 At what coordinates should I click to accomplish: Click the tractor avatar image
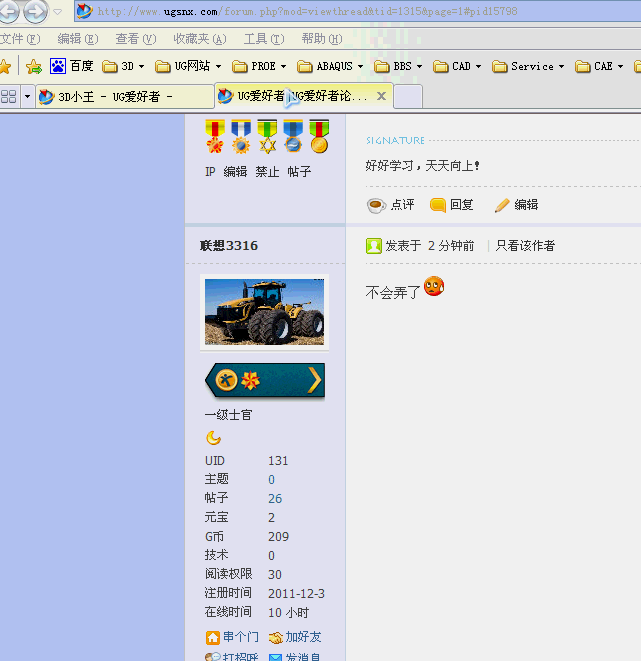[264, 312]
